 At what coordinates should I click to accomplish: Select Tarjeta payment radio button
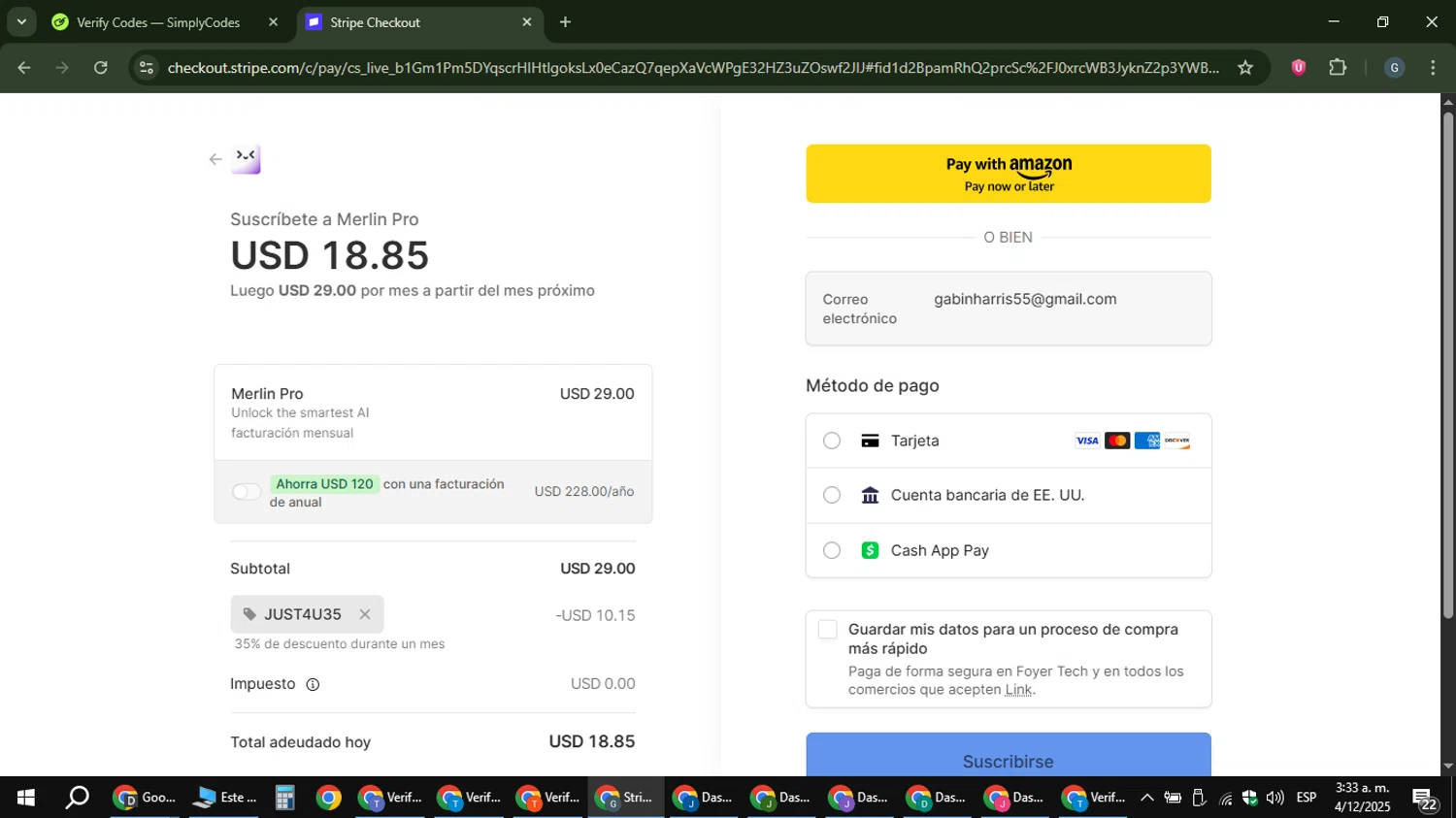pyautogui.click(x=832, y=441)
